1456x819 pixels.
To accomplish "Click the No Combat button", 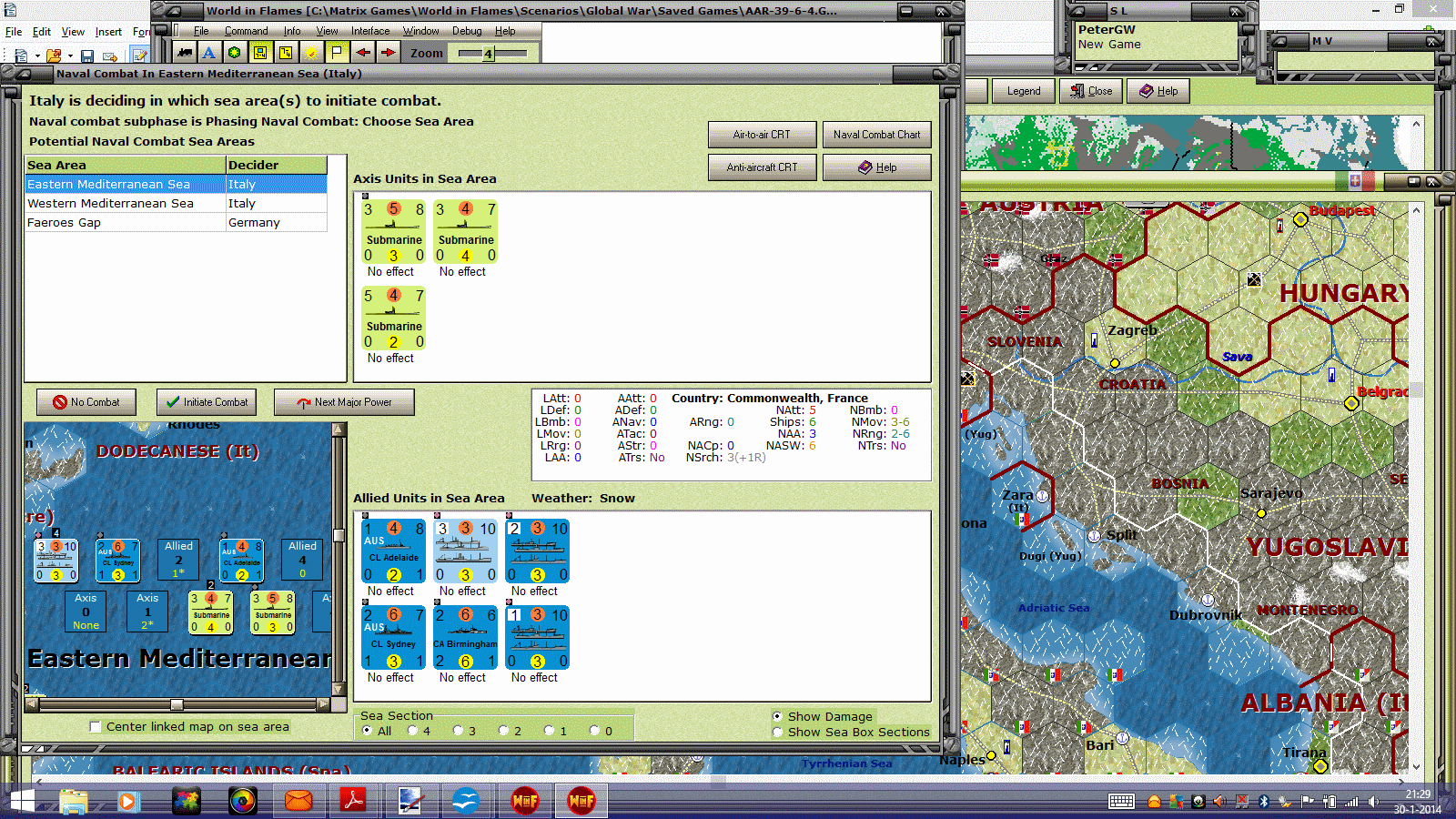I will coord(86,402).
